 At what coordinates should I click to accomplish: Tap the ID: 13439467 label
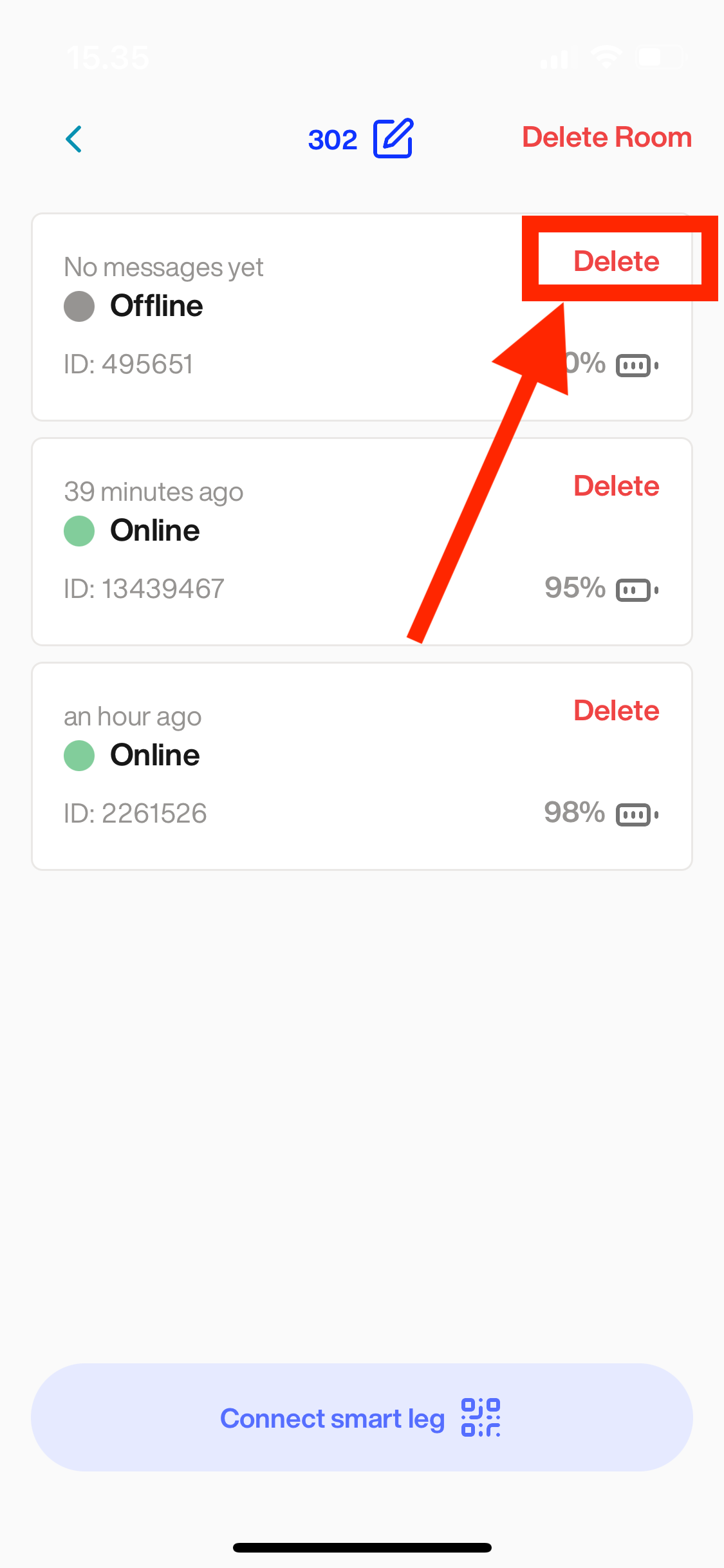(x=144, y=589)
